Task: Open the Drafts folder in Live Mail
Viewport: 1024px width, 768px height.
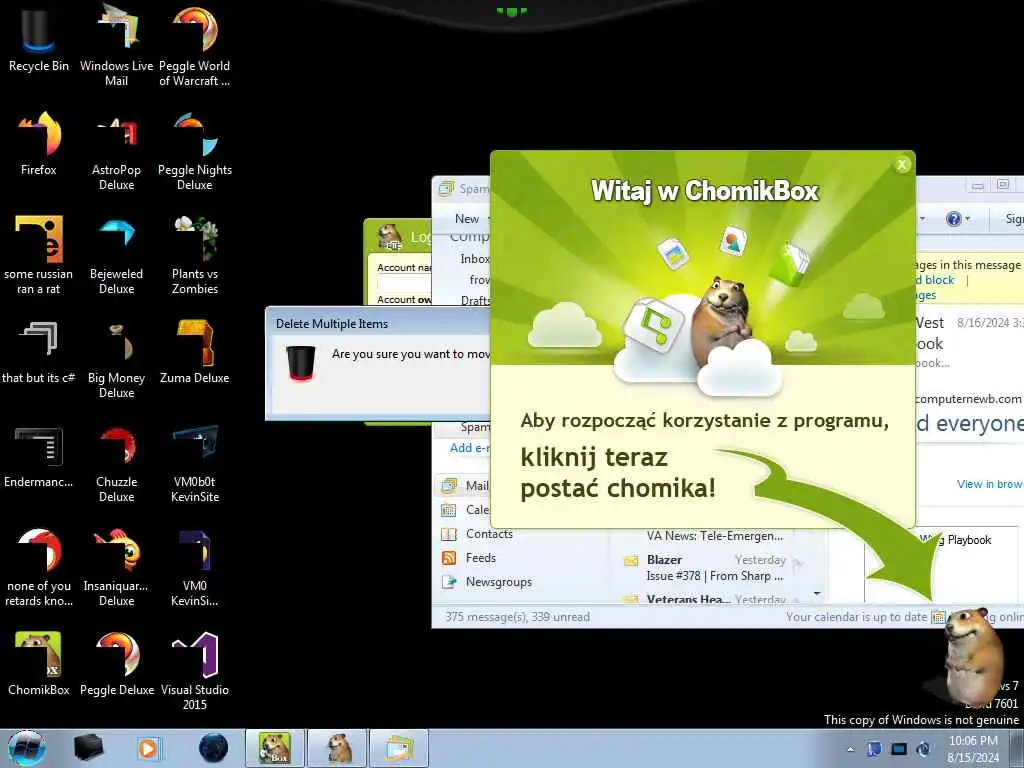Action: pos(475,300)
